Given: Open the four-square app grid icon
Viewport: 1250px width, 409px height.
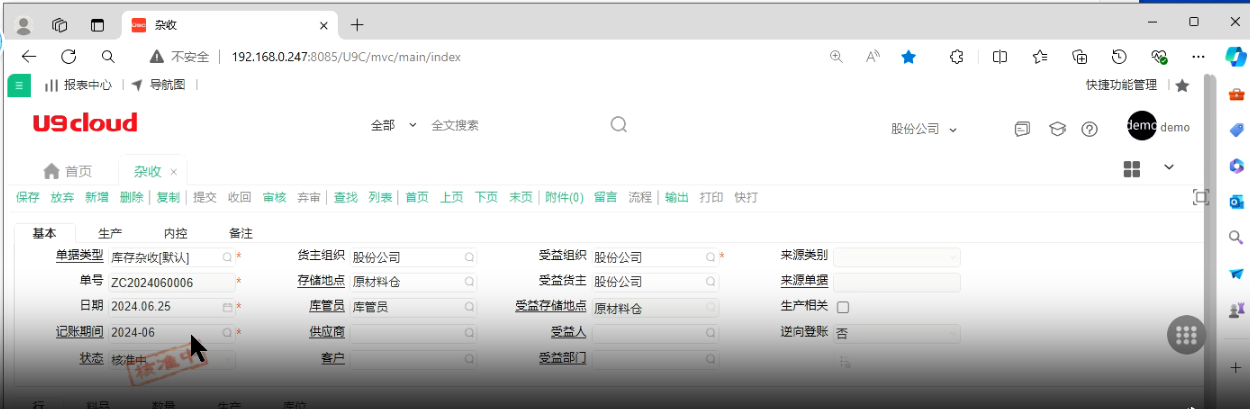Looking at the screenshot, I should [1132, 169].
